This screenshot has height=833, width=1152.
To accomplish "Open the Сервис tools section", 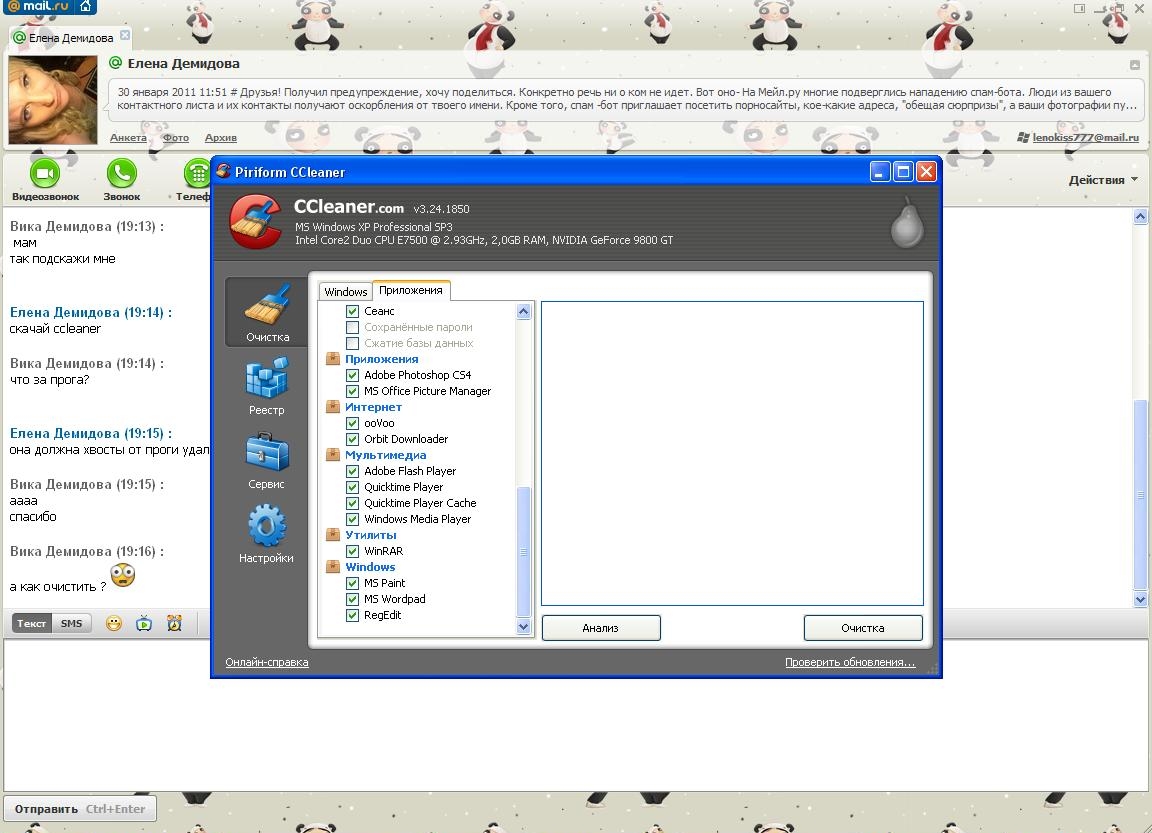I will (267, 460).
